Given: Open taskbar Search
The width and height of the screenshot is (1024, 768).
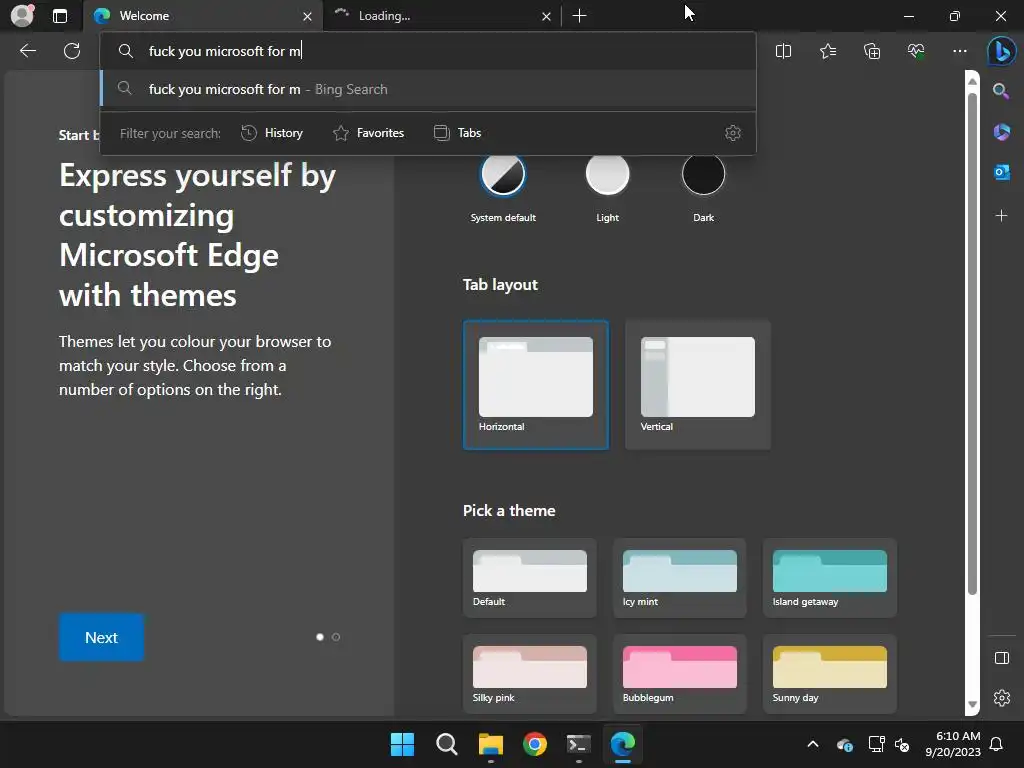Looking at the screenshot, I should pyautogui.click(x=447, y=744).
